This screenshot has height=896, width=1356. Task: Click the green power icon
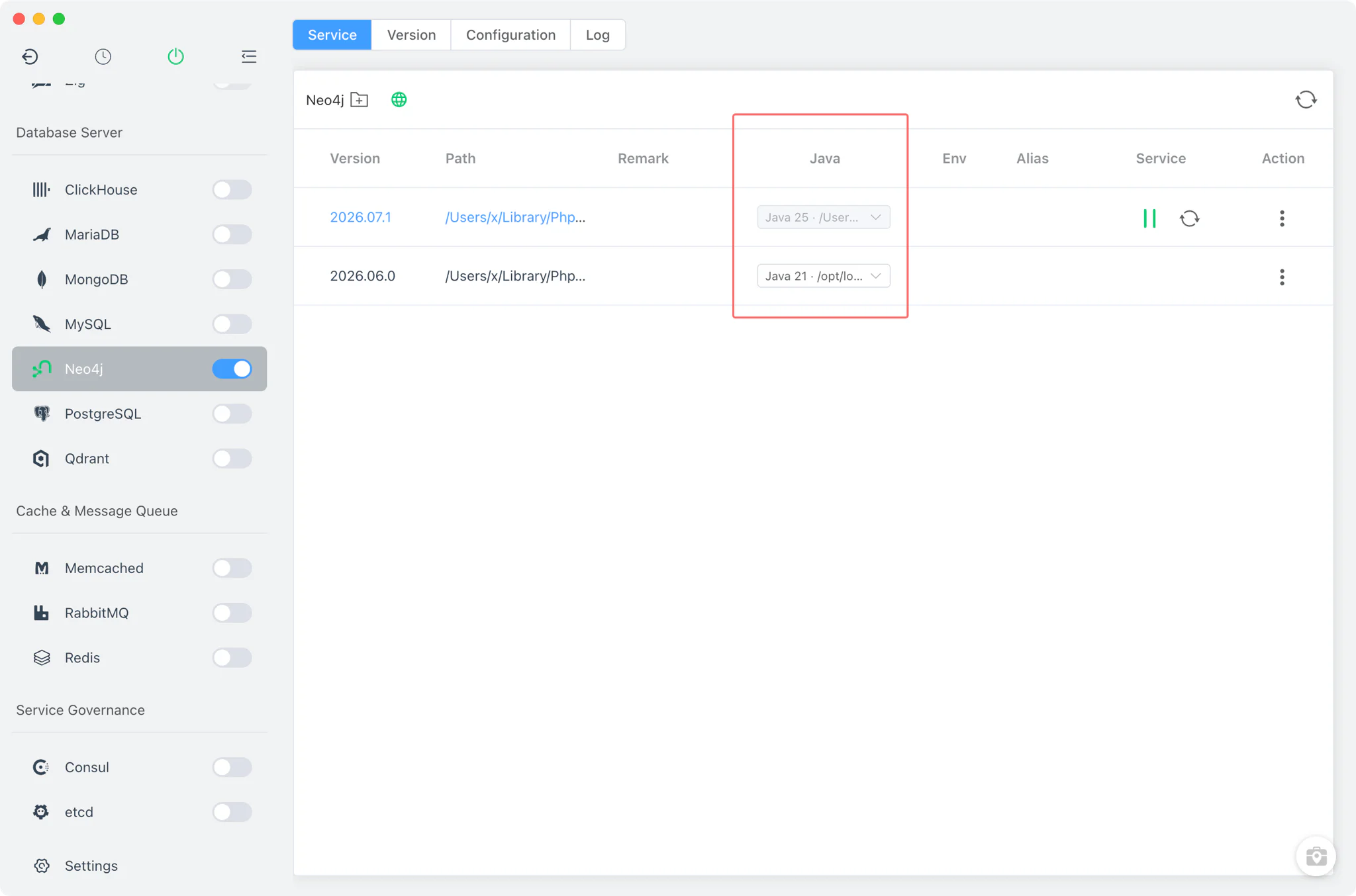(x=175, y=56)
